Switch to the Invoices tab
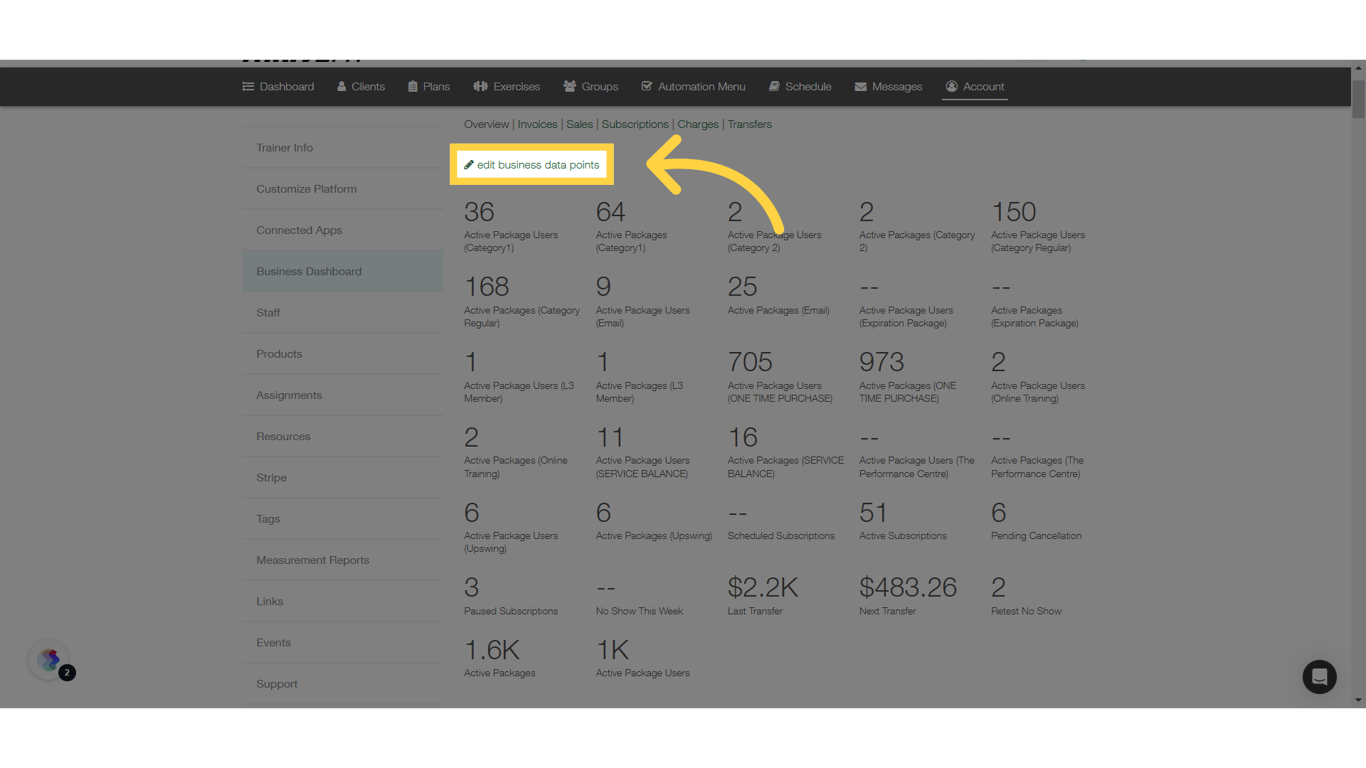This screenshot has width=1366, height=768. [537, 124]
